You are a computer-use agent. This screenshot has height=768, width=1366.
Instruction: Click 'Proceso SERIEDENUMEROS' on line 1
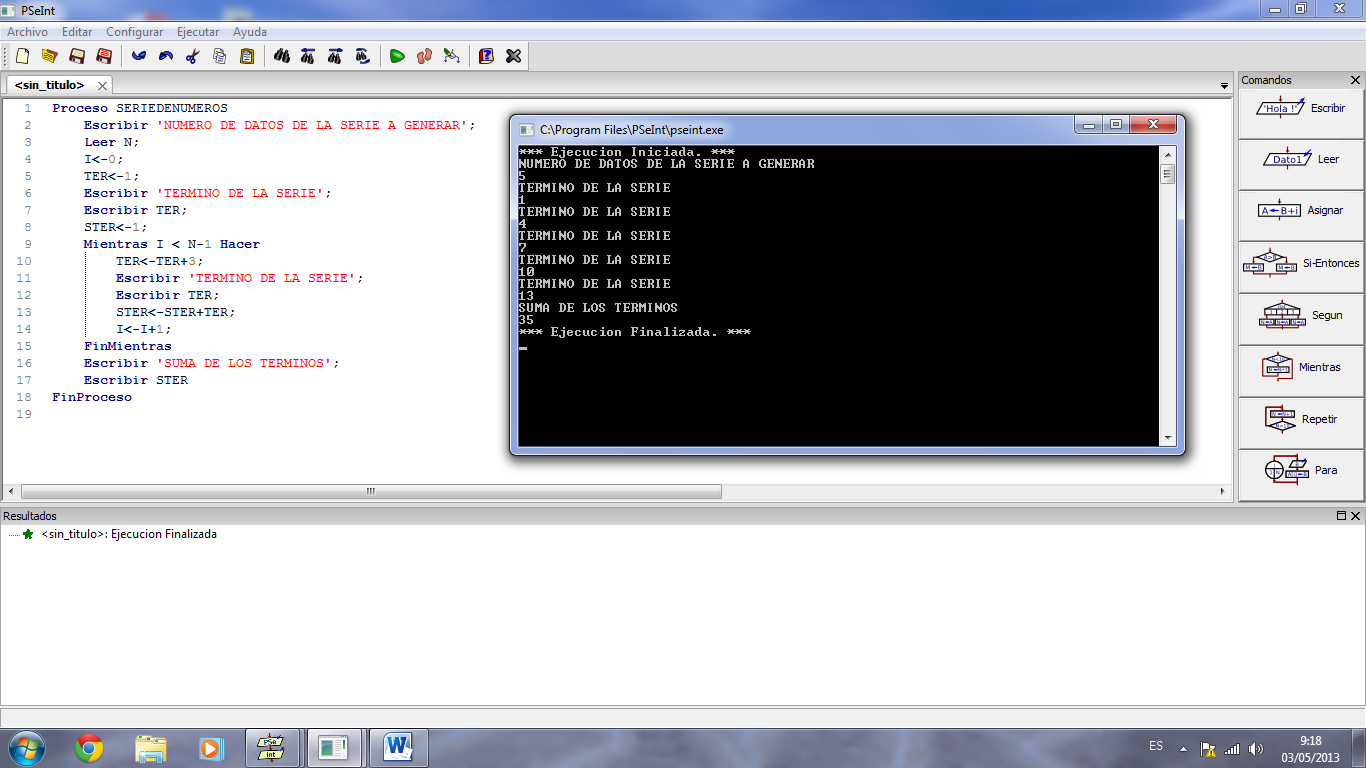pyautogui.click(x=140, y=108)
